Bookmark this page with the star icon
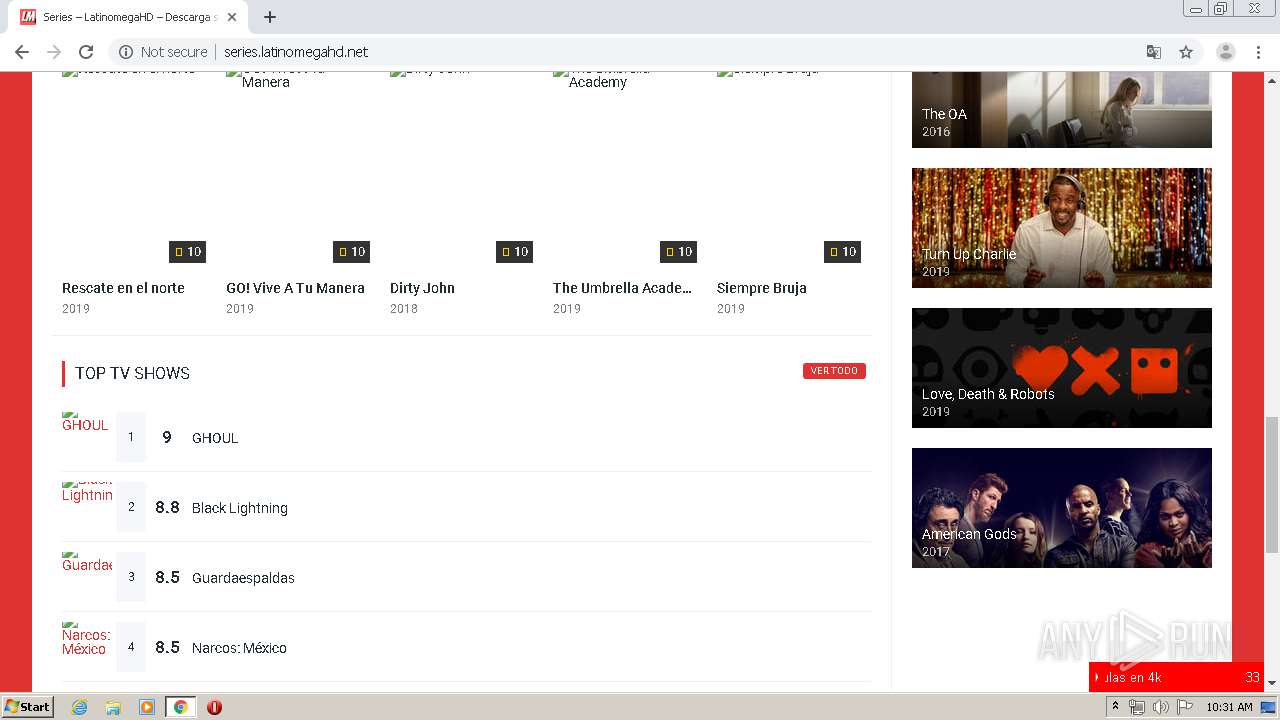1280x720 pixels. [1186, 52]
